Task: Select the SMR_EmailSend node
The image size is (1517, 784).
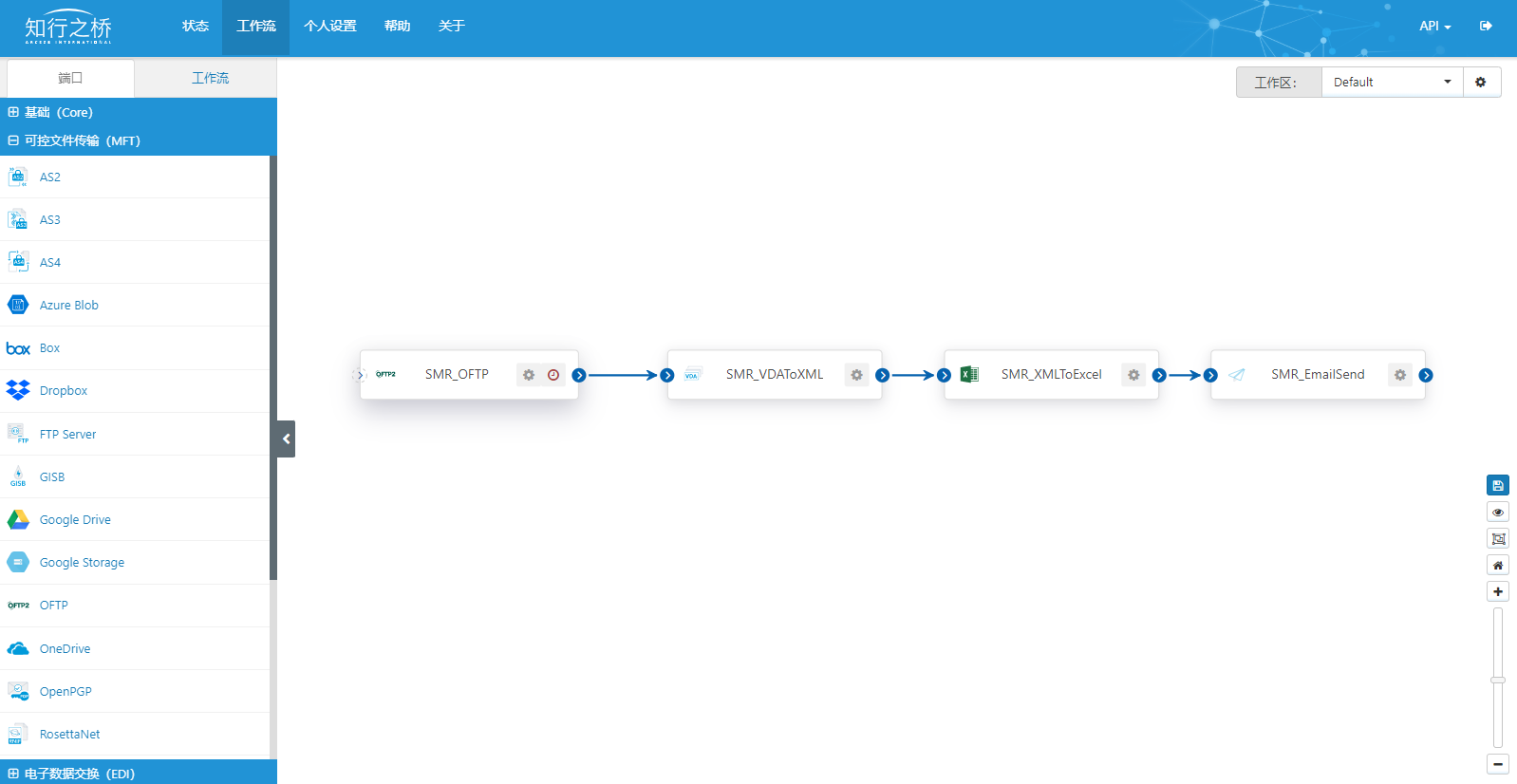Action: click(1318, 375)
